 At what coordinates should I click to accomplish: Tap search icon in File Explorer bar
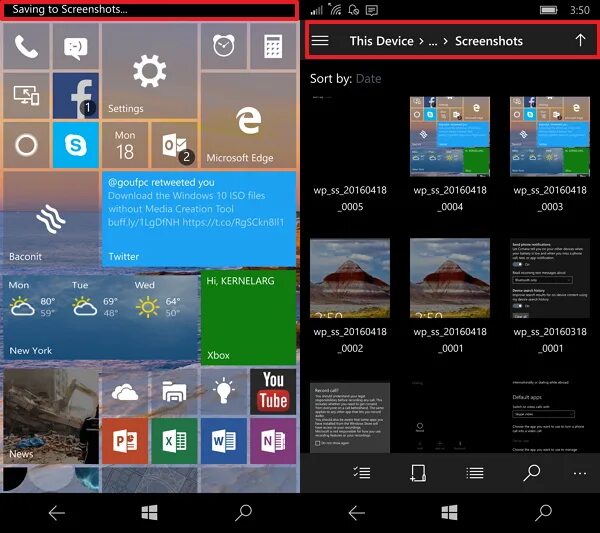coord(532,473)
